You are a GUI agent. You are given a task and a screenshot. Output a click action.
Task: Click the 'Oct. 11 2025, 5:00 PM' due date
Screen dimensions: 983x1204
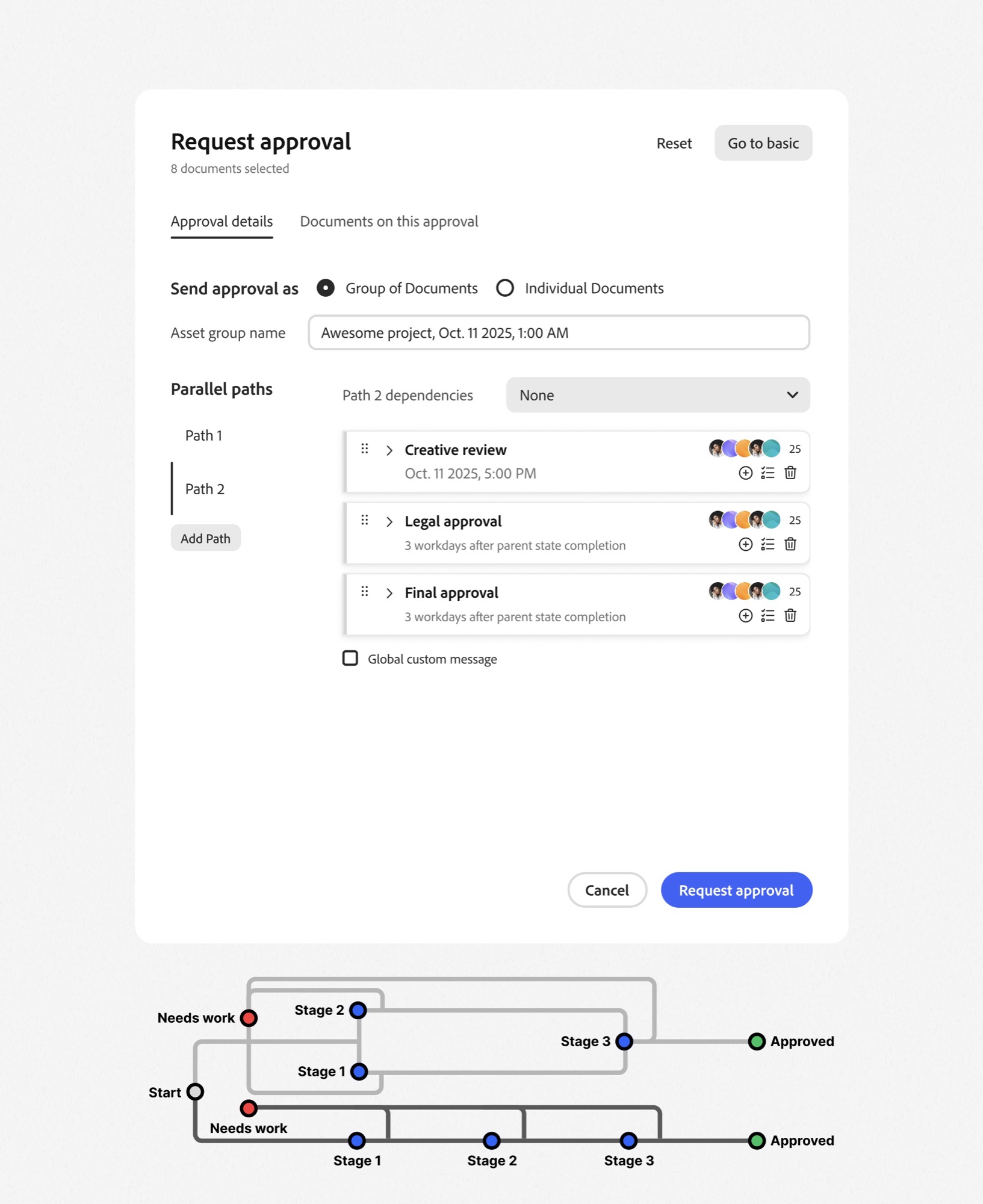tap(470, 473)
